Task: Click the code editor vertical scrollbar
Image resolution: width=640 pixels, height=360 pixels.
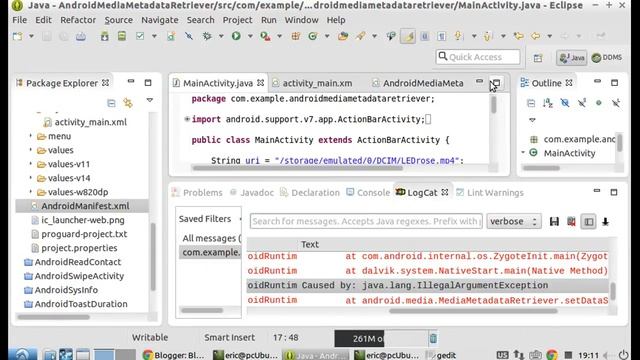Action: [493, 105]
